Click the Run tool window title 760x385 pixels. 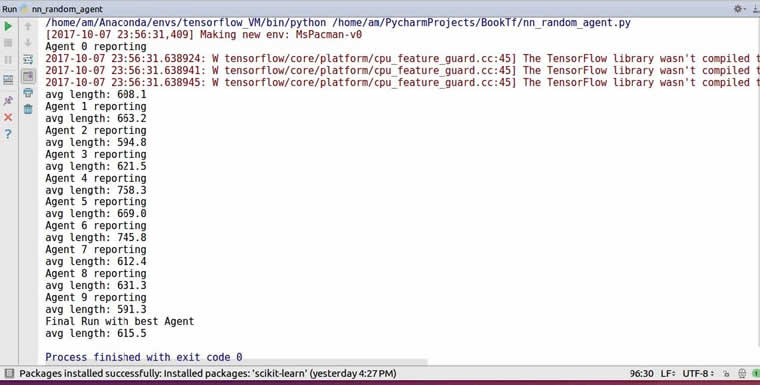9,9
